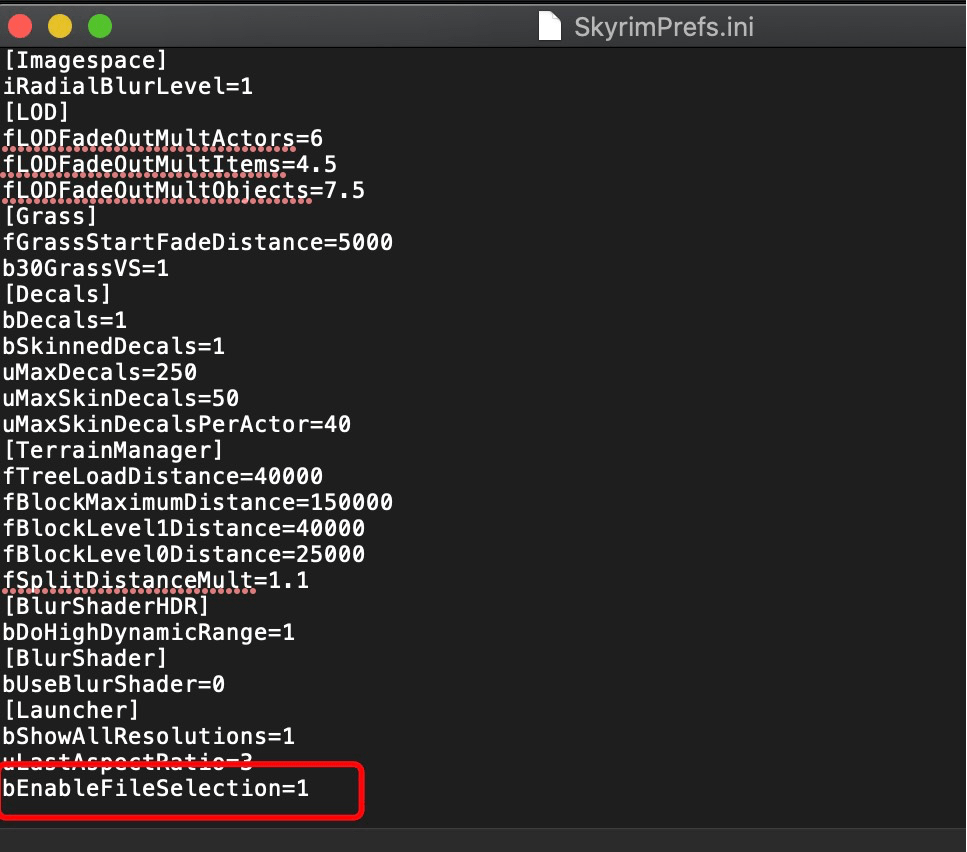
Task: Click the uMaxSkinDecalsPerActor=40 line
Action: (x=177, y=424)
